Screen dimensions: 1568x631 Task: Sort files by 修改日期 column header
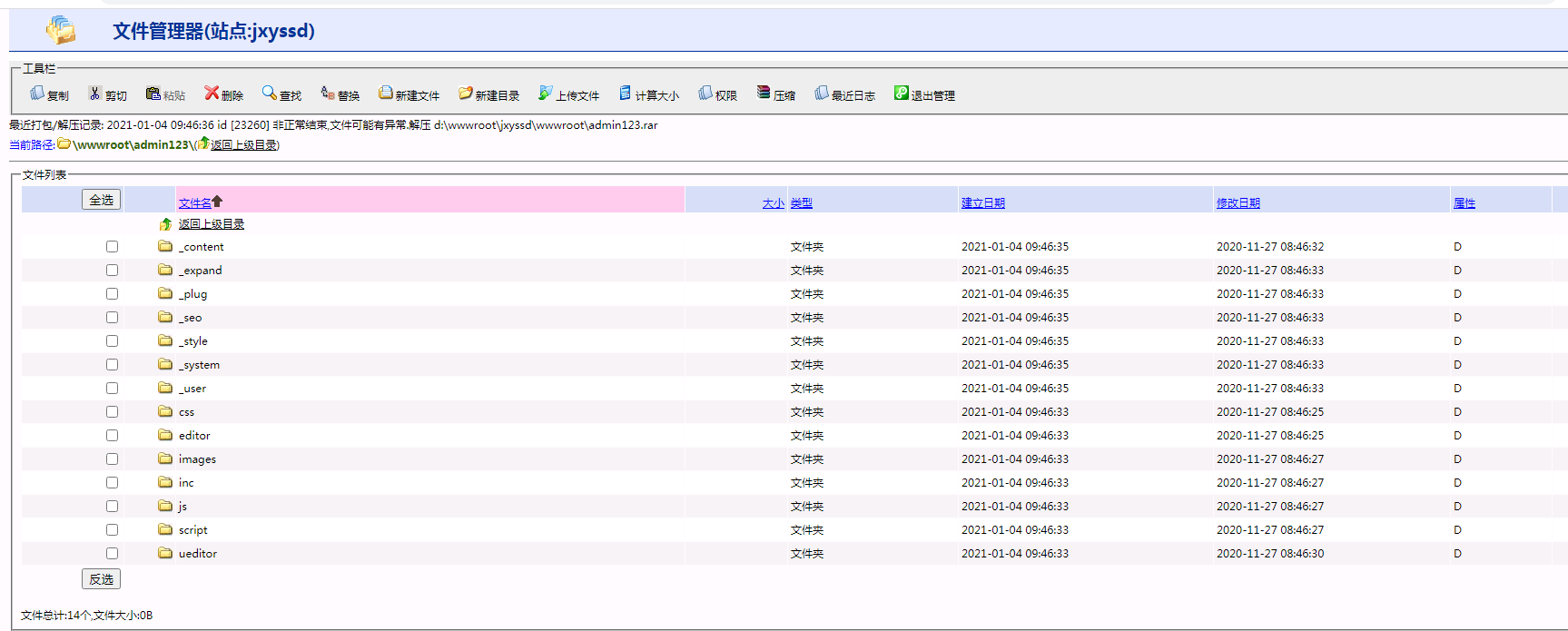[1238, 203]
